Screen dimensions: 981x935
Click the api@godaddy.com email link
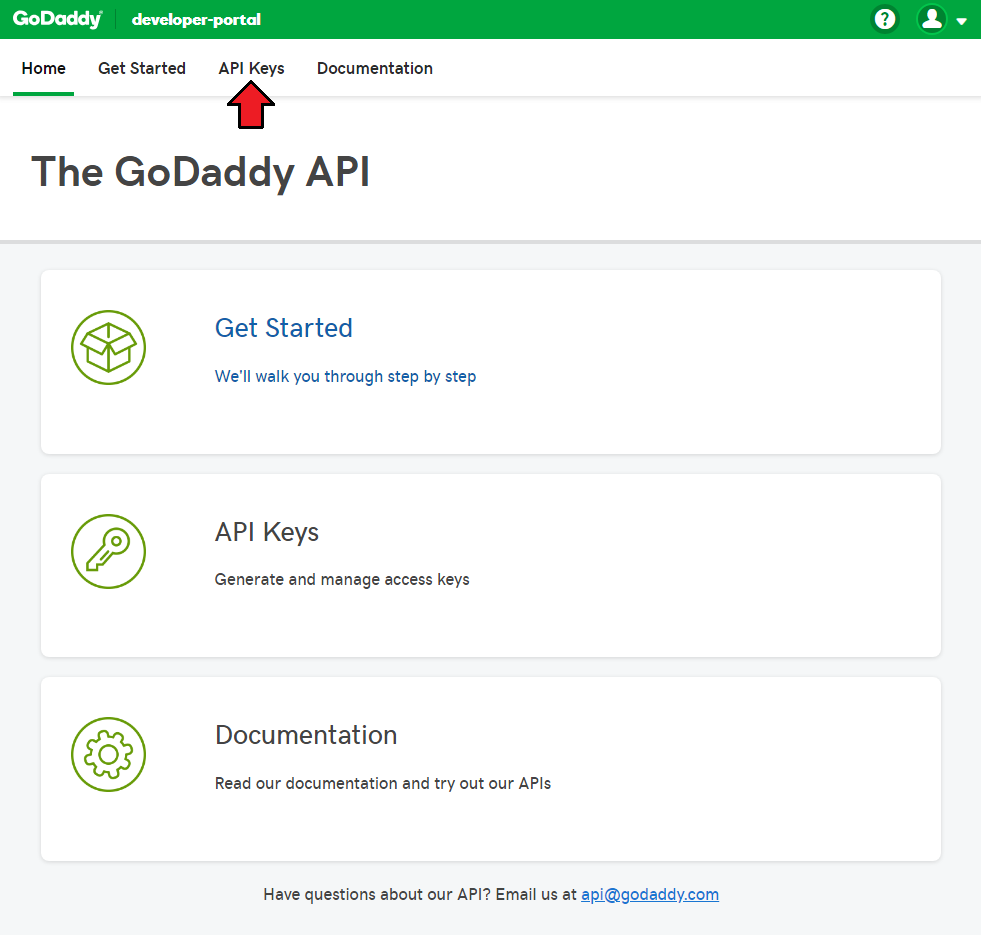650,894
